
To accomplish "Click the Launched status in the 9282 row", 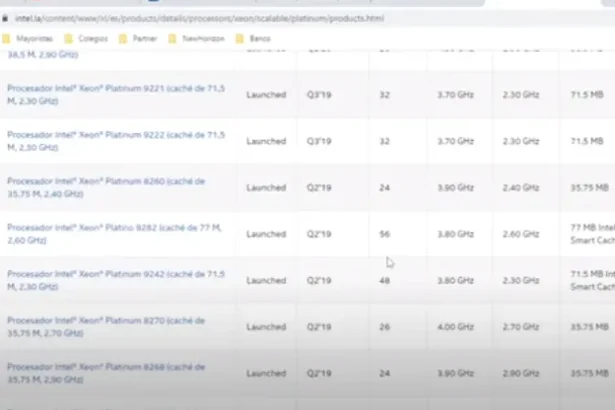I will point(266,234).
